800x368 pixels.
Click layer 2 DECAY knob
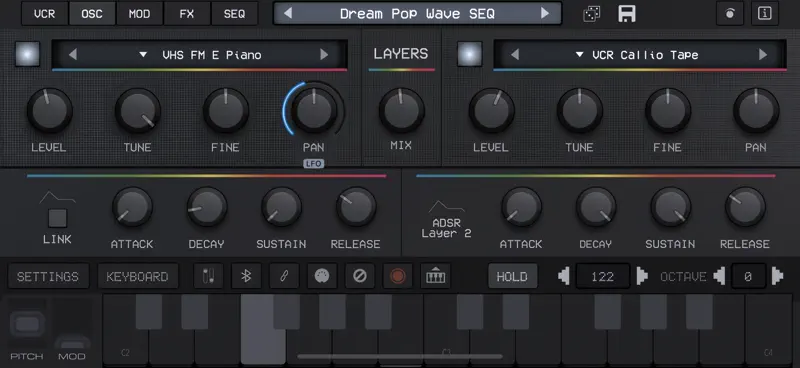pos(596,207)
